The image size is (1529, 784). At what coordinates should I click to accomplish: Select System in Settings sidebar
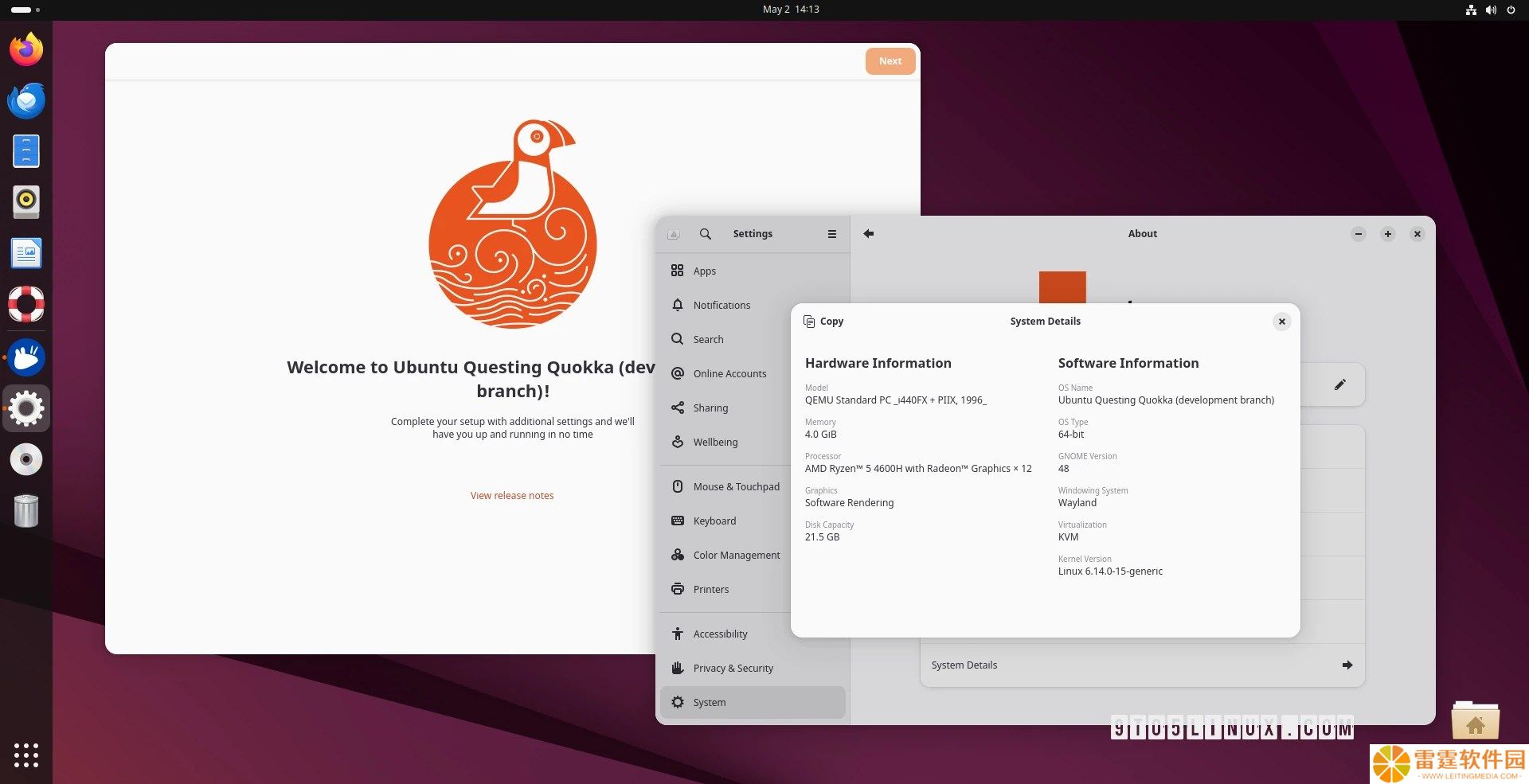click(x=753, y=702)
